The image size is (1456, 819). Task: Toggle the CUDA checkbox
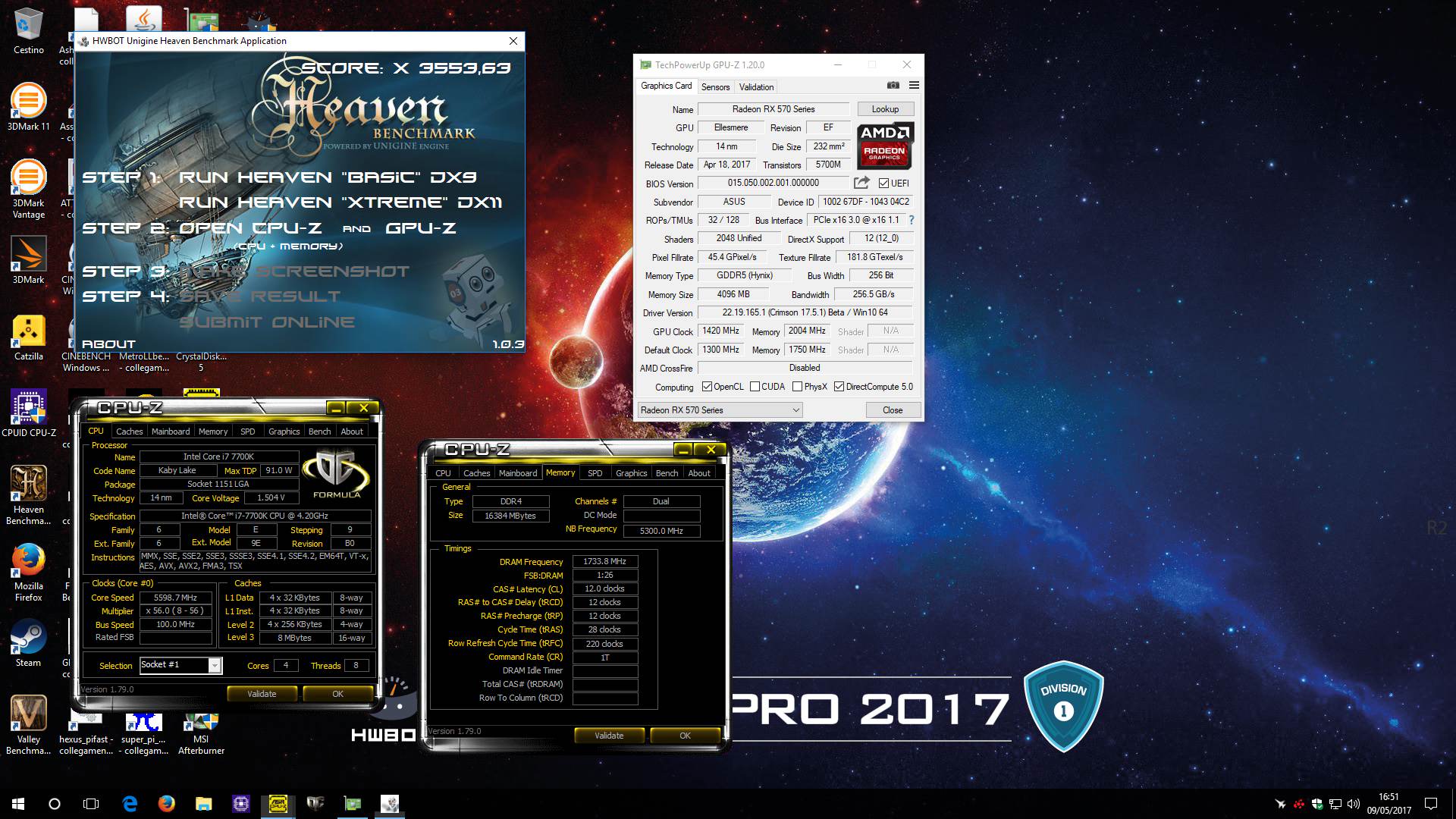click(x=755, y=387)
